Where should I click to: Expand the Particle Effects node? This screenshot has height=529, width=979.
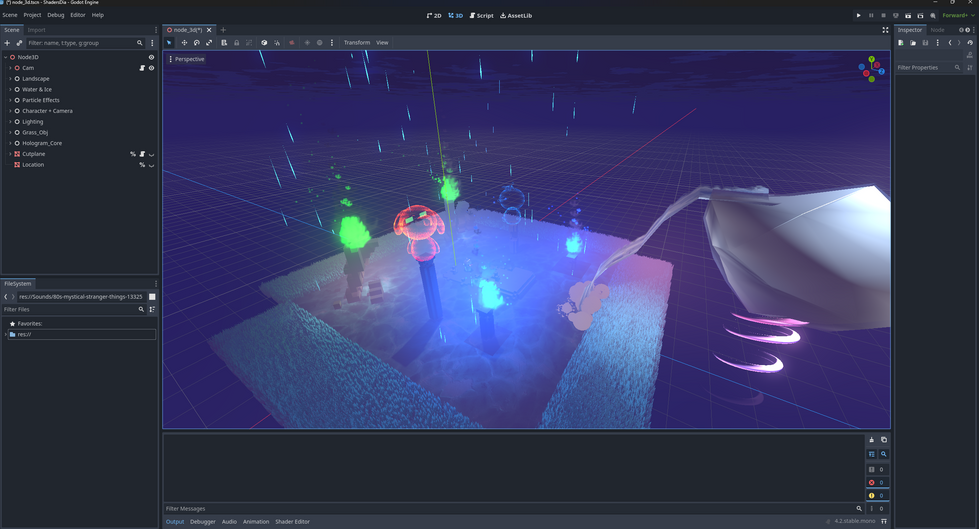pyautogui.click(x=10, y=100)
